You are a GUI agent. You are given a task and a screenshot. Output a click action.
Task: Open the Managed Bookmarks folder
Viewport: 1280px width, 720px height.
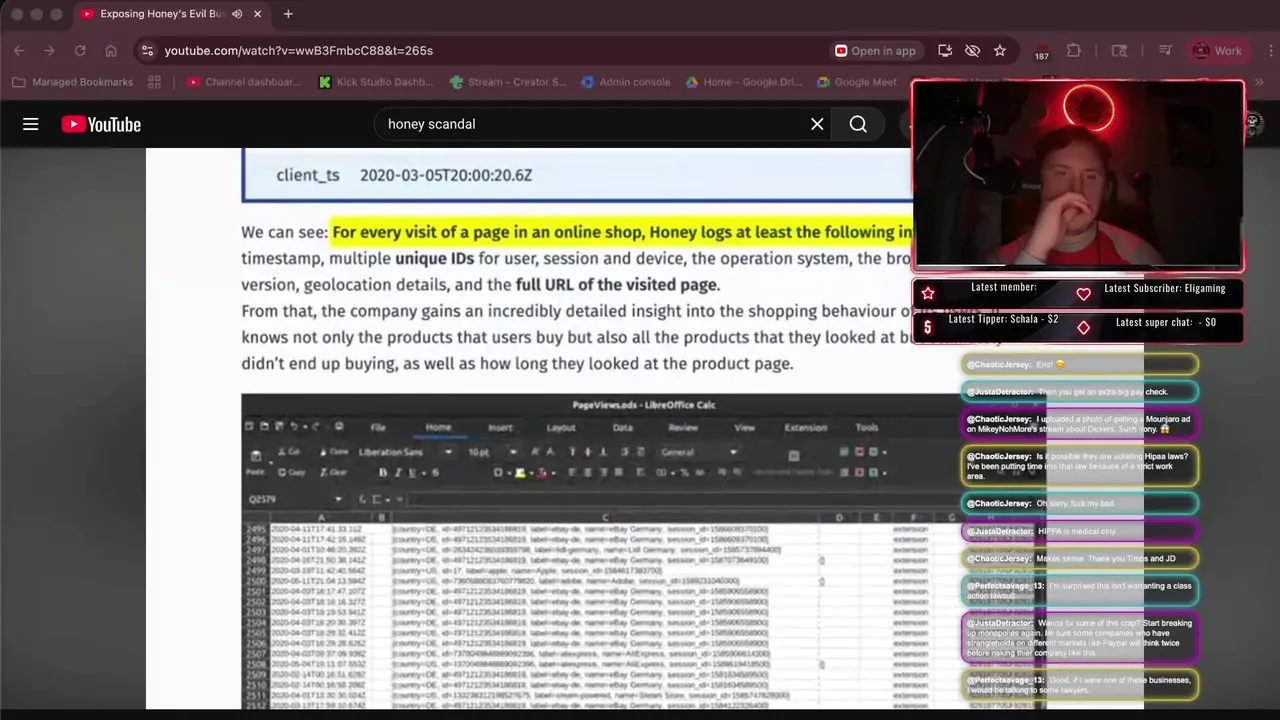coord(72,82)
